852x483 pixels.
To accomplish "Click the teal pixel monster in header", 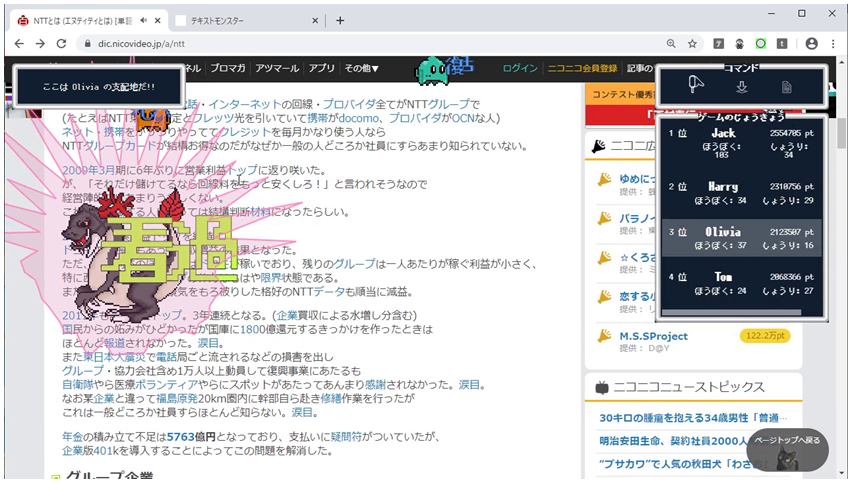I will (433, 71).
